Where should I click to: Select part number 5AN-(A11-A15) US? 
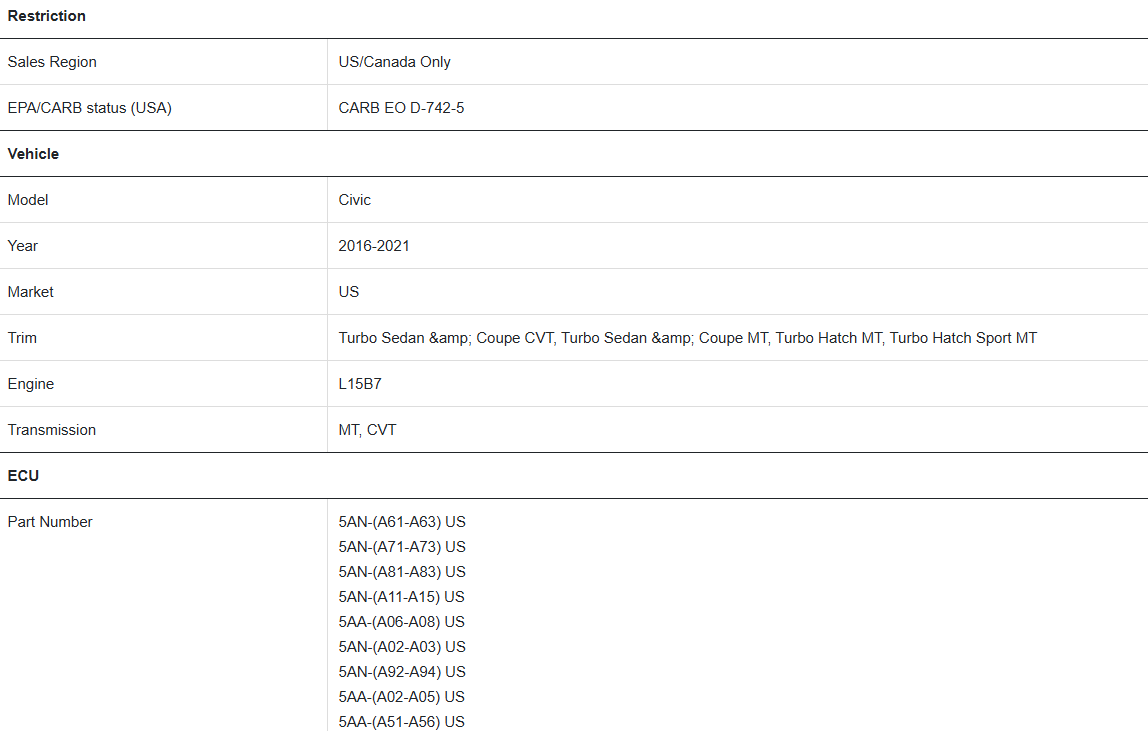[401, 597]
